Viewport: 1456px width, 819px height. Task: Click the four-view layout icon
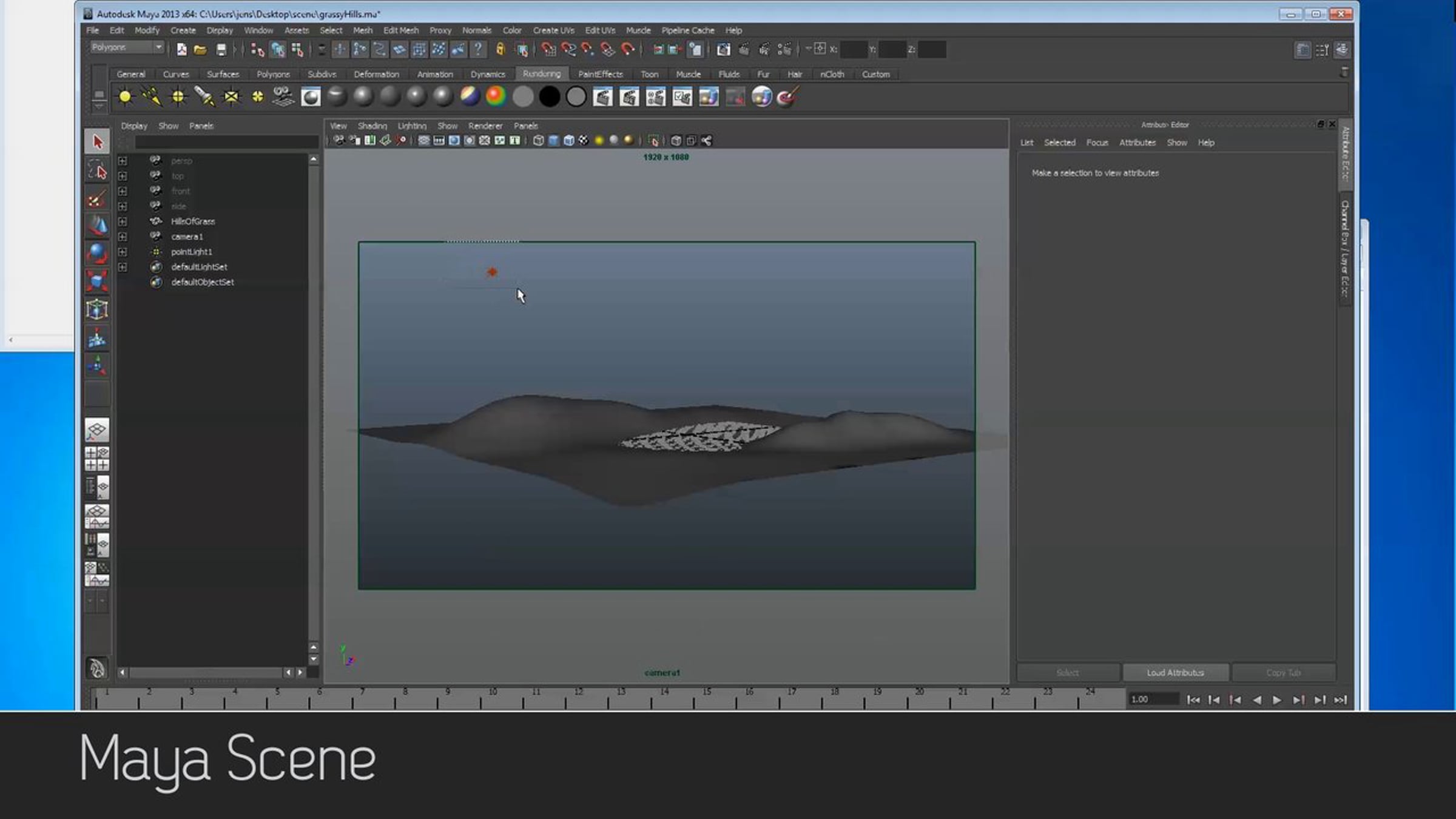coord(97,459)
